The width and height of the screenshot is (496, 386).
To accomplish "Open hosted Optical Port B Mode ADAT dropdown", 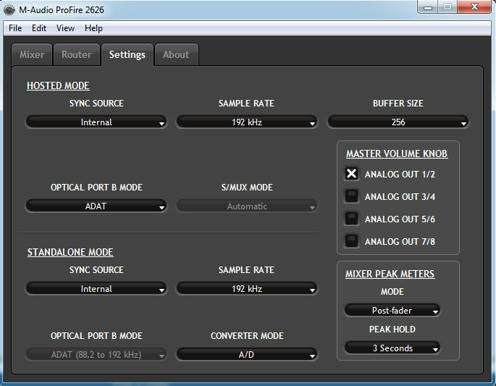I will pyautogui.click(x=96, y=206).
